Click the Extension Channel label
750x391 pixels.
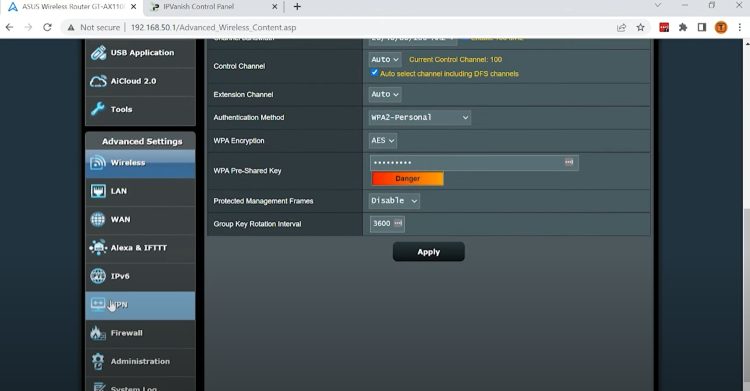(243, 95)
